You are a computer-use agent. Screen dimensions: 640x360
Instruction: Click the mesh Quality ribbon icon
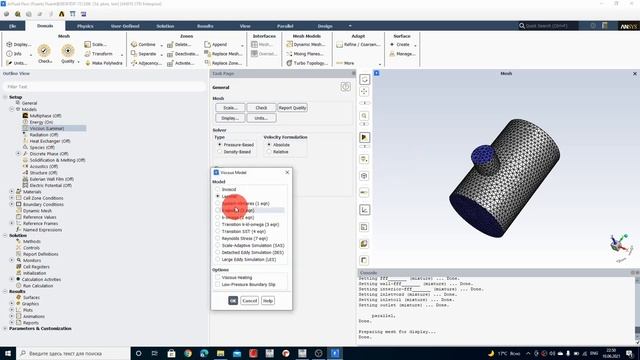tap(68, 51)
